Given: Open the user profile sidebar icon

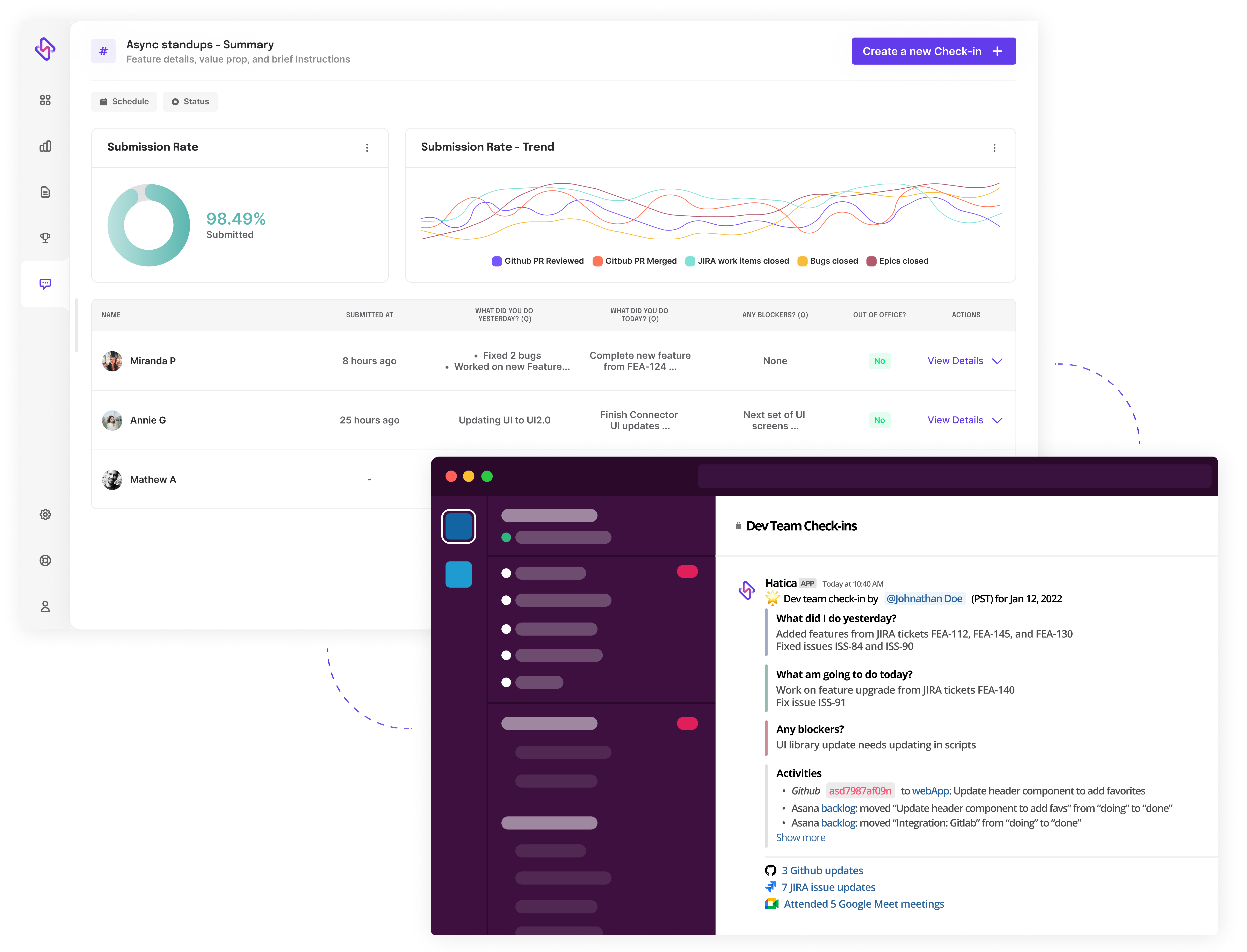Looking at the screenshot, I should click(45, 606).
